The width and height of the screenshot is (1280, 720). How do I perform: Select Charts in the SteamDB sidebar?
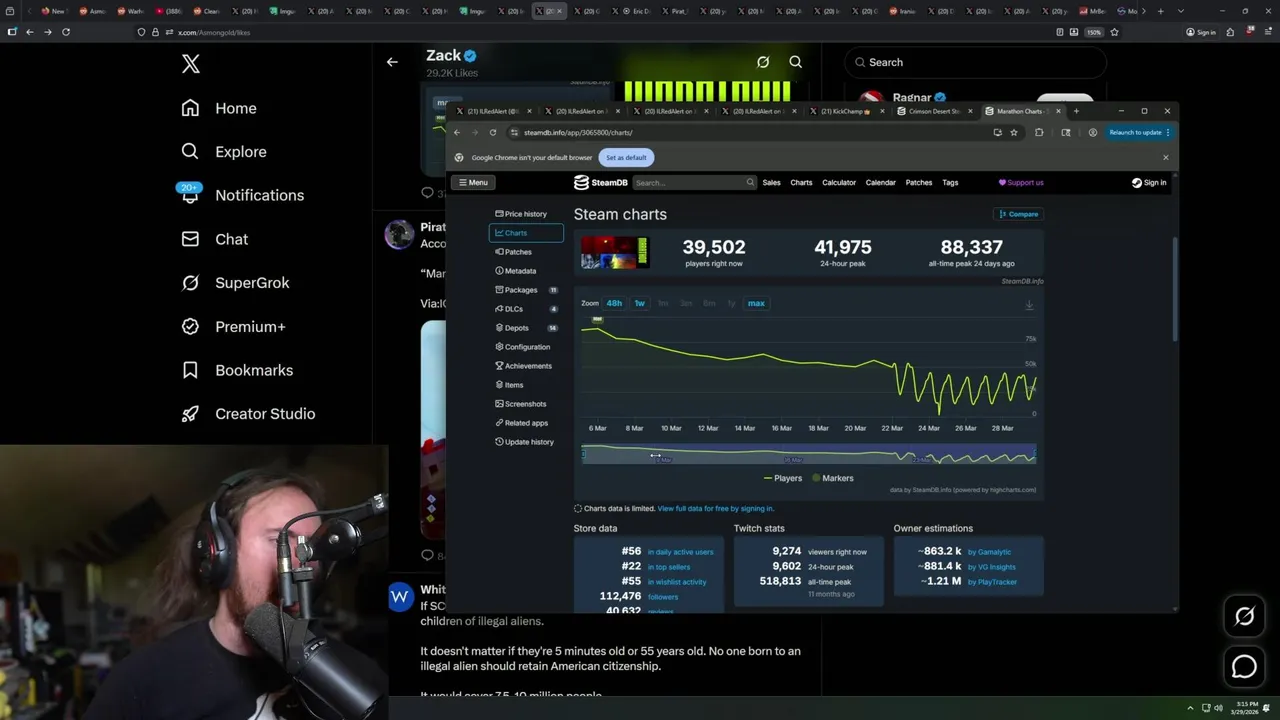point(526,233)
